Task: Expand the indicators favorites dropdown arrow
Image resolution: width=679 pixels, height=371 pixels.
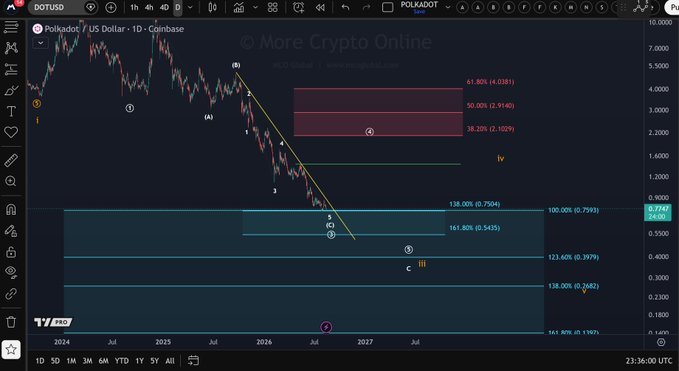Action: 255,7
